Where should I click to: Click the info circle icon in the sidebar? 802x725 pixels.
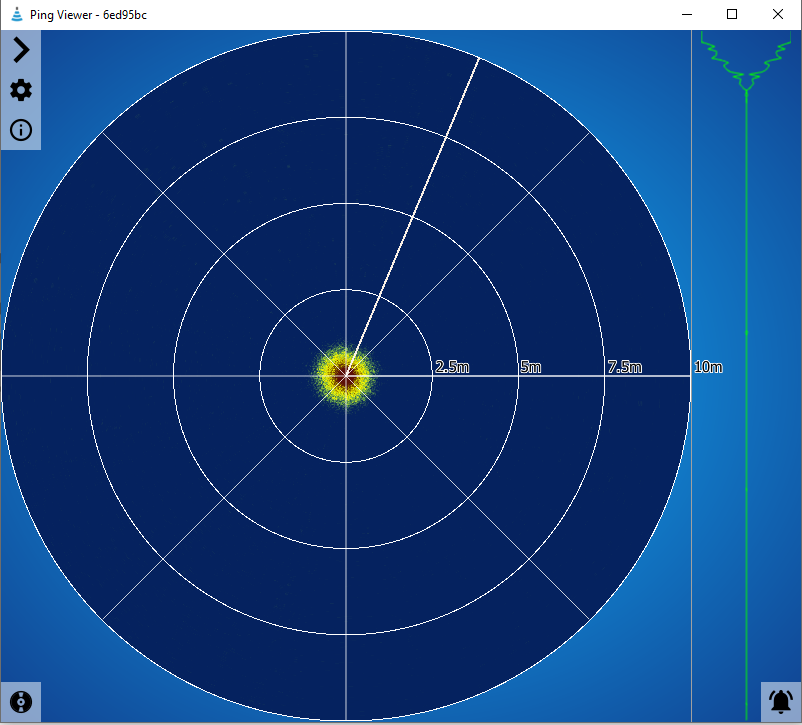tap(20, 130)
